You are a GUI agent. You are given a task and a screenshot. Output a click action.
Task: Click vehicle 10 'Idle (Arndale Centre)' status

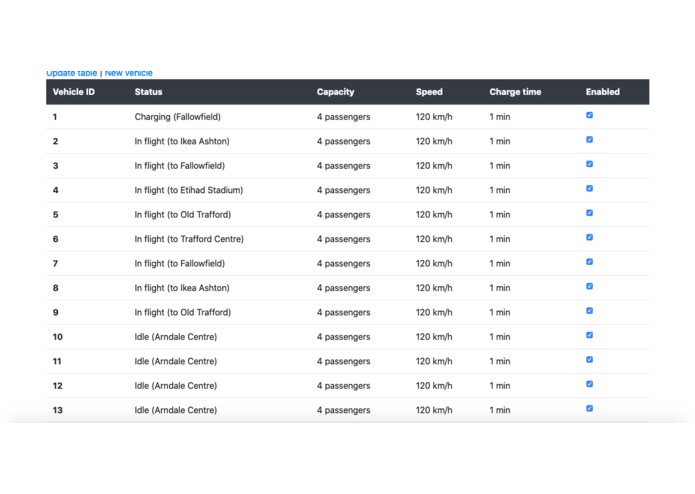tap(176, 337)
